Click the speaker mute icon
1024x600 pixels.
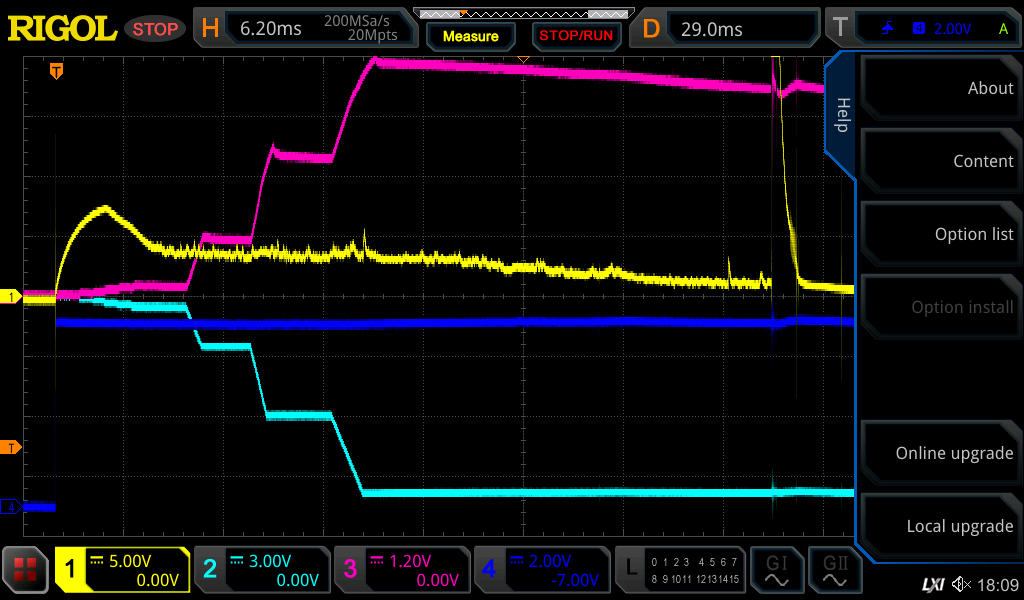pyautogui.click(x=961, y=584)
